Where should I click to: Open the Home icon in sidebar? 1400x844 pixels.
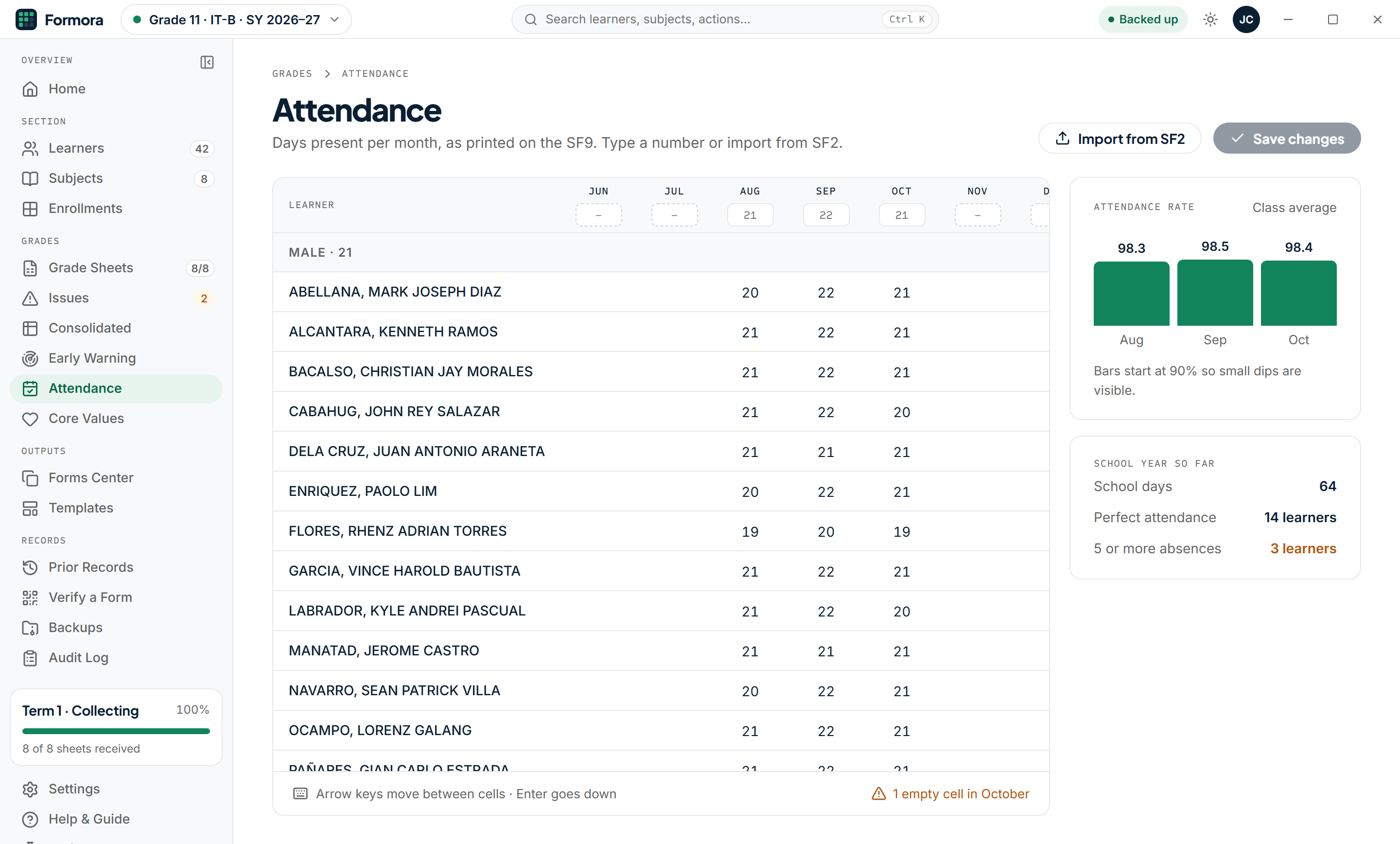click(x=30, y=89)
